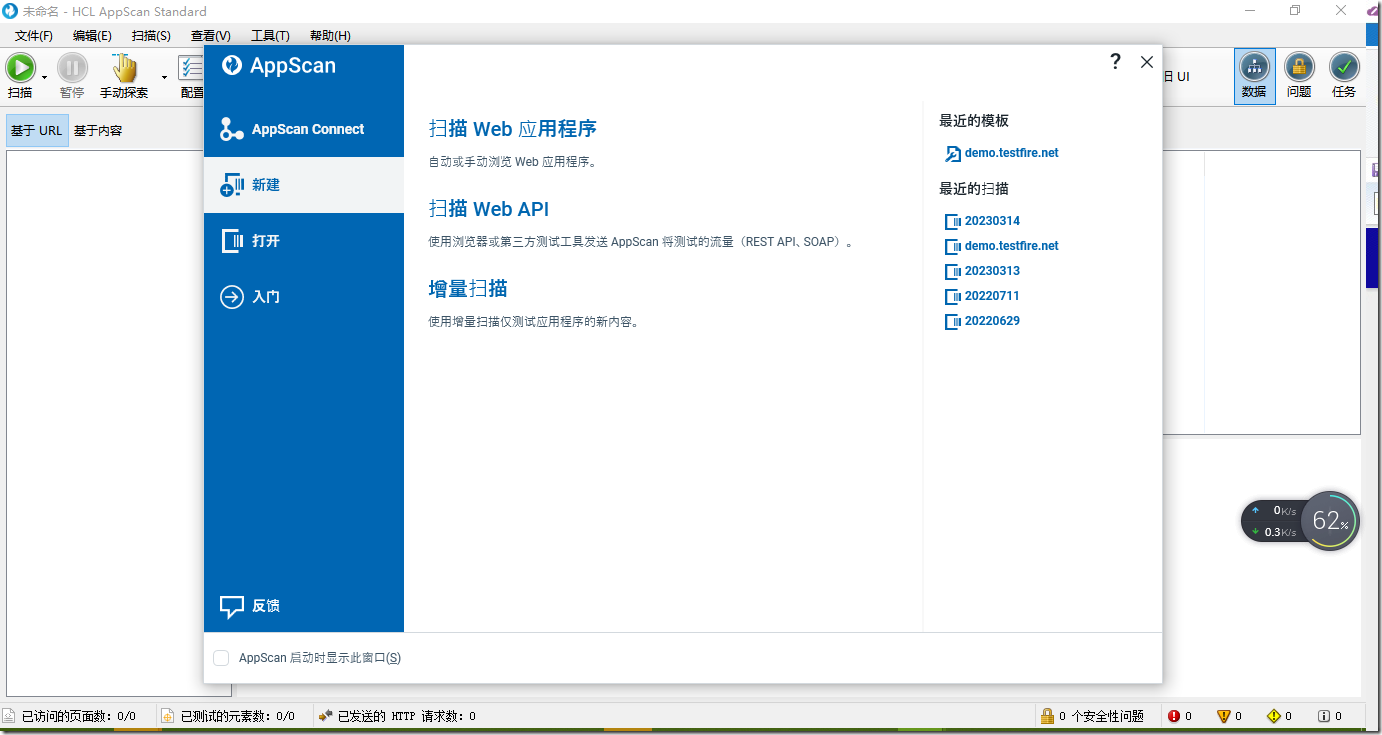Click 反馈 feedback in the sidebar
This screenshot has width=1382, height=735.
(x=304, y=606)
